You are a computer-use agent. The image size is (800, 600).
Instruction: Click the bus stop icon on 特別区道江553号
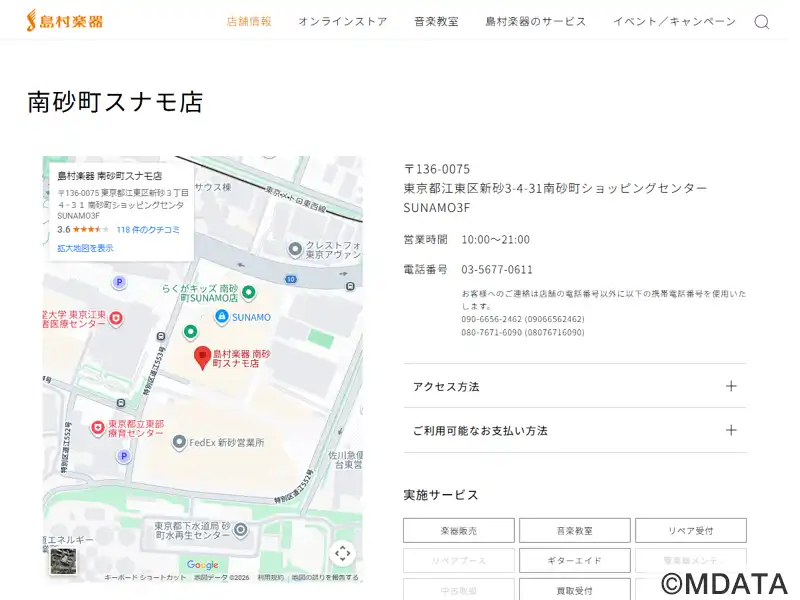tap(161, 336)
